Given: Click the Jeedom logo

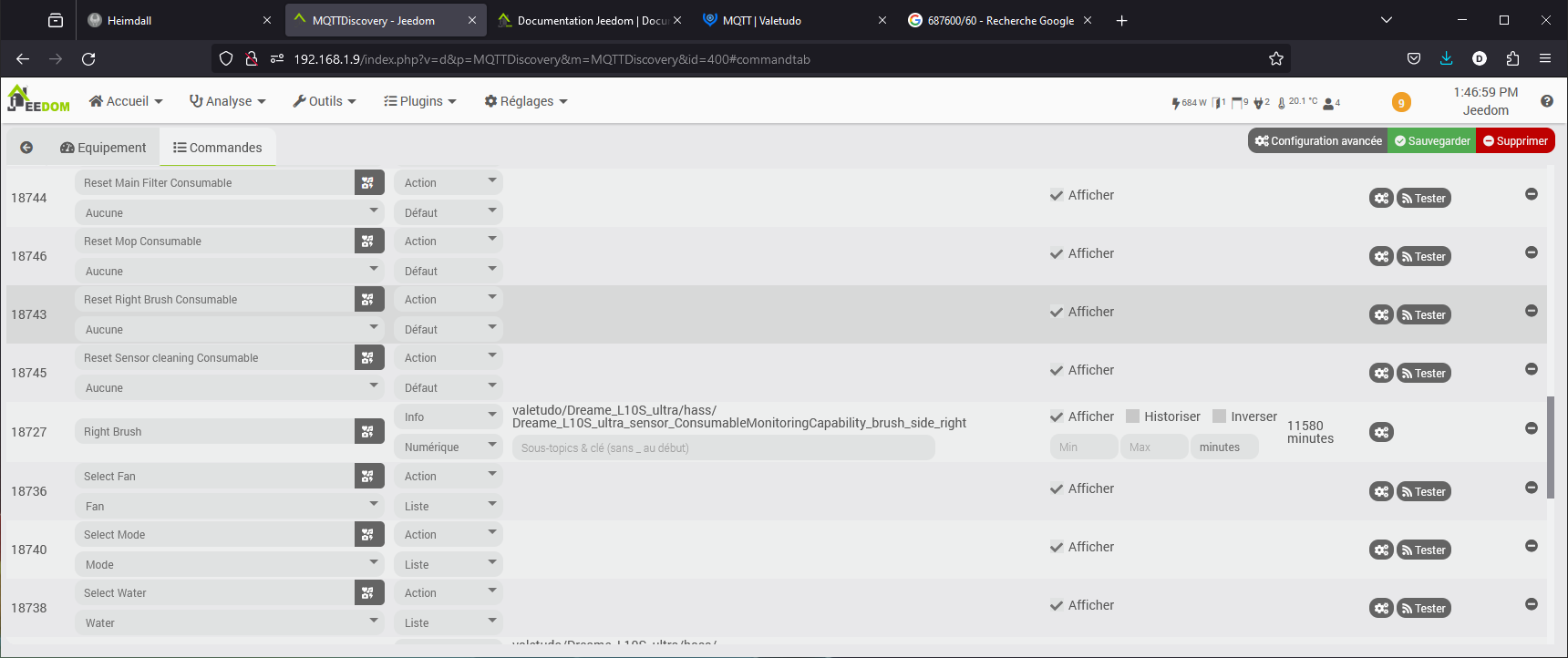Looking at the screenshot, I should click(x=38, y=100).
